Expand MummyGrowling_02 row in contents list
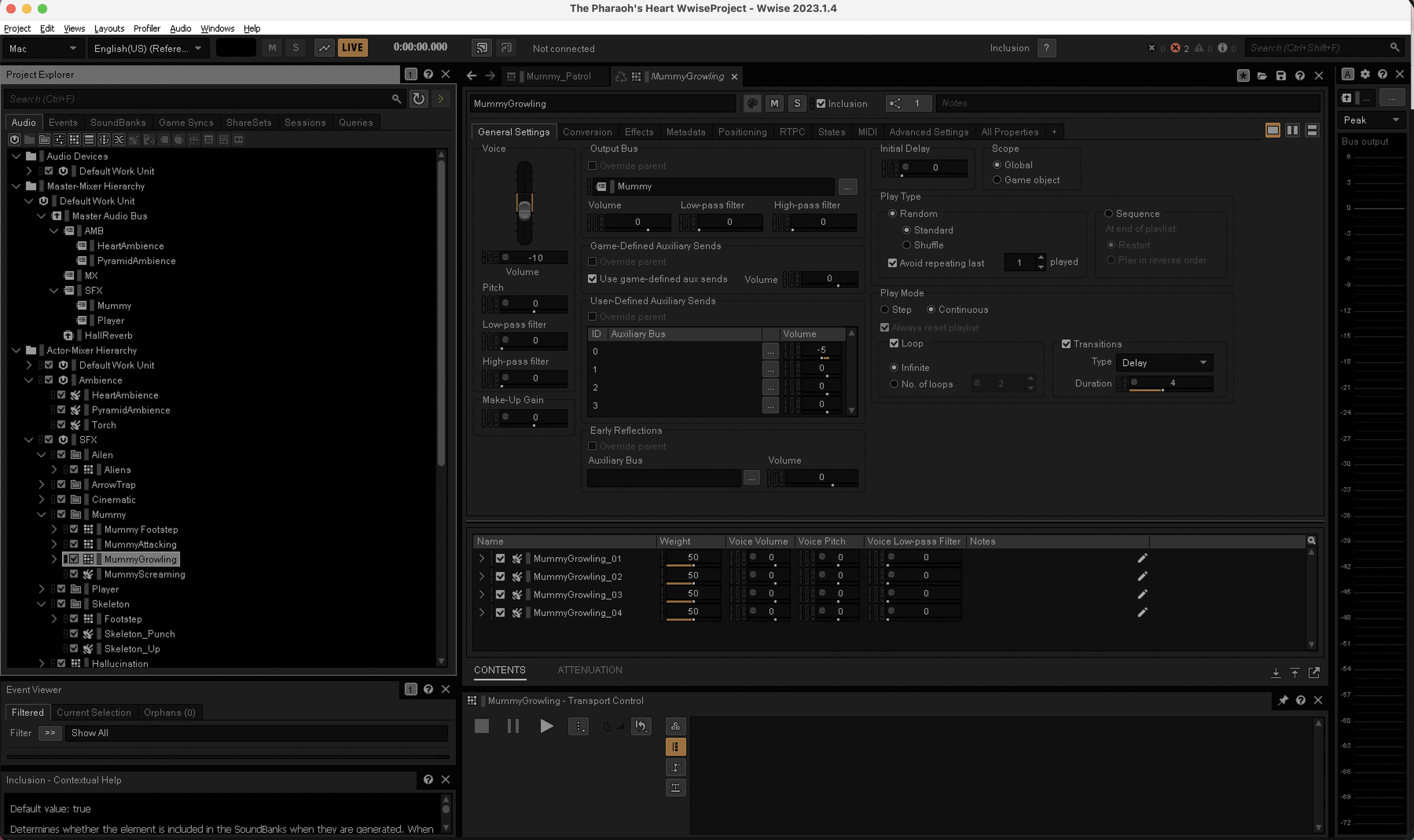 (481, 577)
